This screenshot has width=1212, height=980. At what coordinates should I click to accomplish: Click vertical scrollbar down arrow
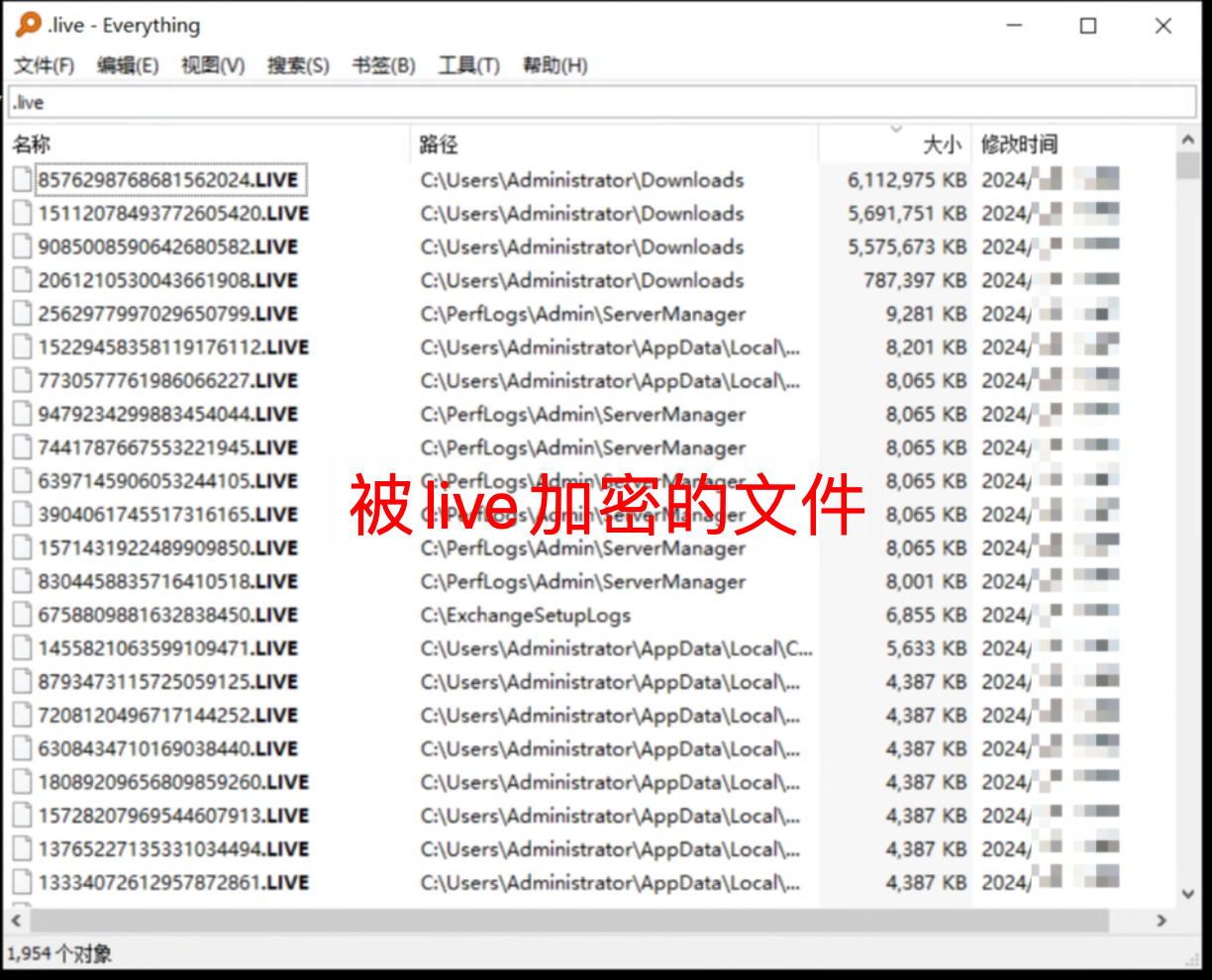coord(1189,894)
